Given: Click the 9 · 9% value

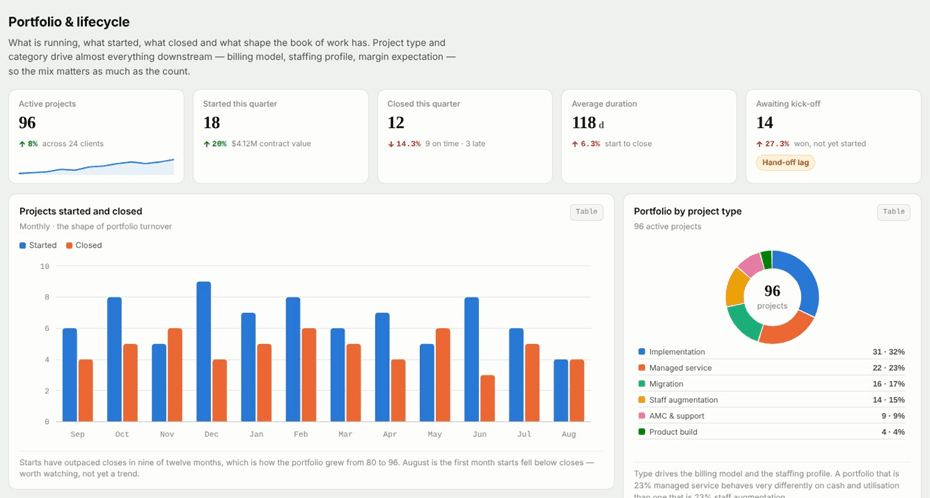Looking at the screenshot, I should pyautogui.click(x=893, y=416).
